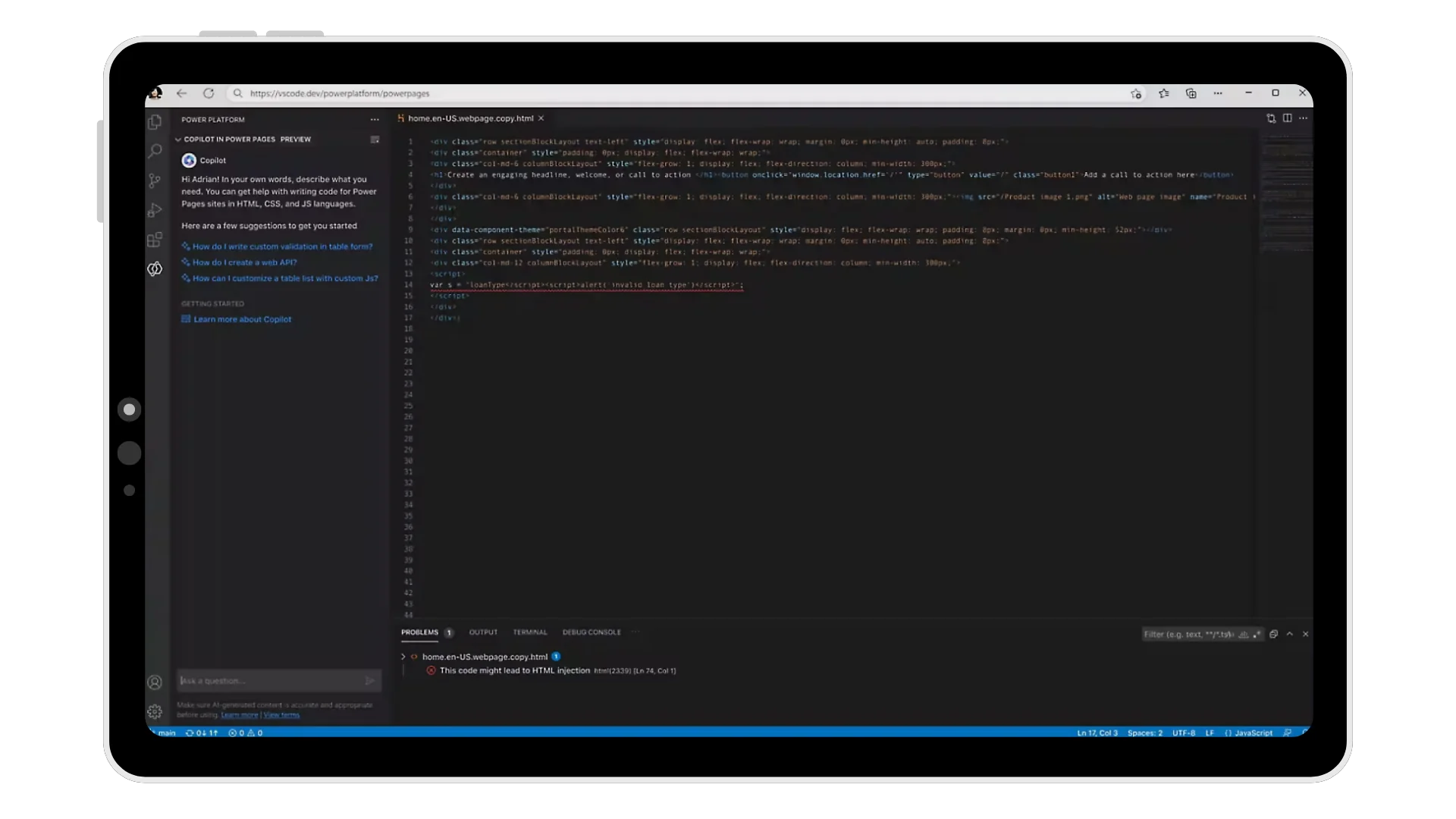
Task: Click the browser profile avatar
Action: point(155,93)
